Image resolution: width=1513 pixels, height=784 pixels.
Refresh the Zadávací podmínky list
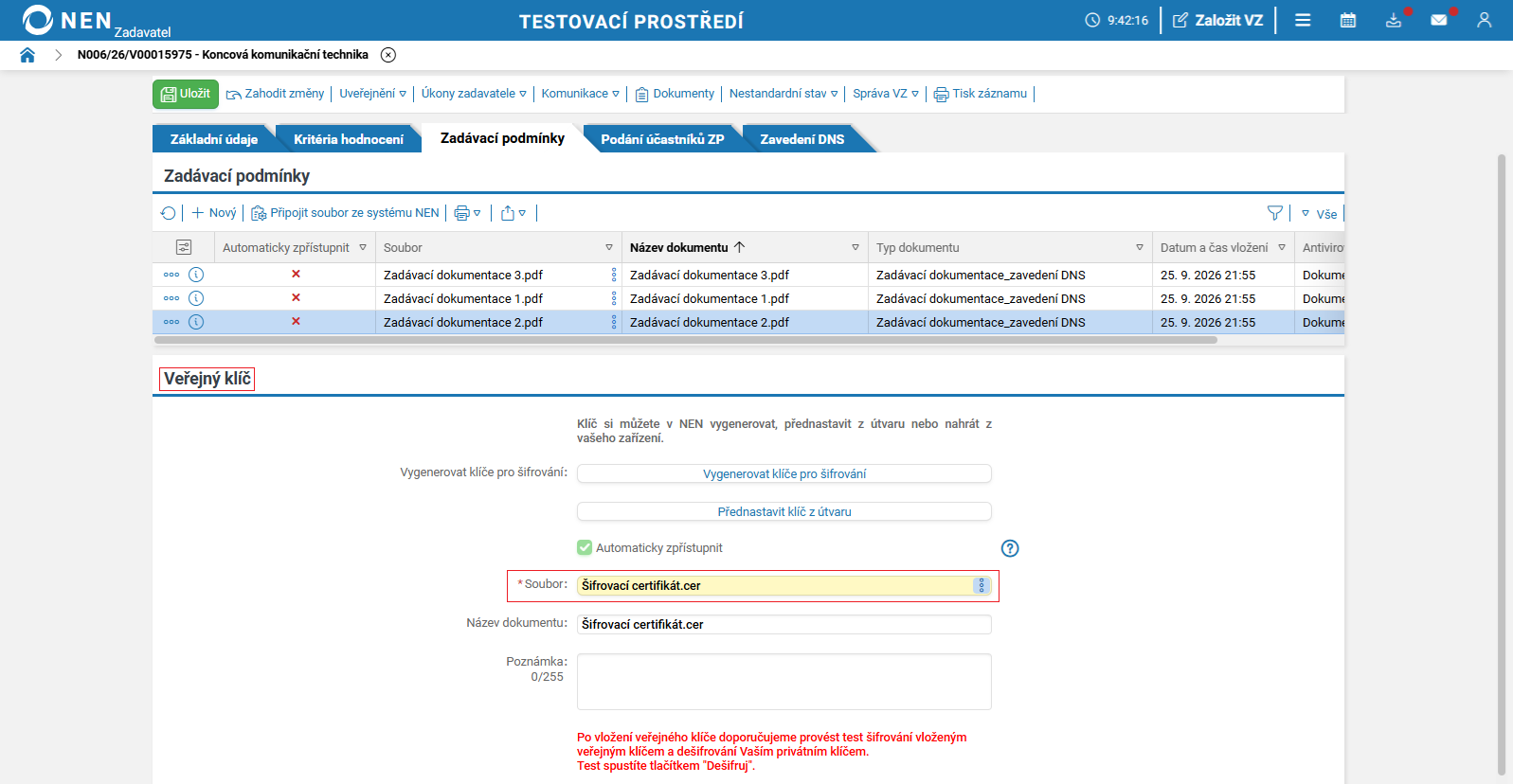coord(169,213)
